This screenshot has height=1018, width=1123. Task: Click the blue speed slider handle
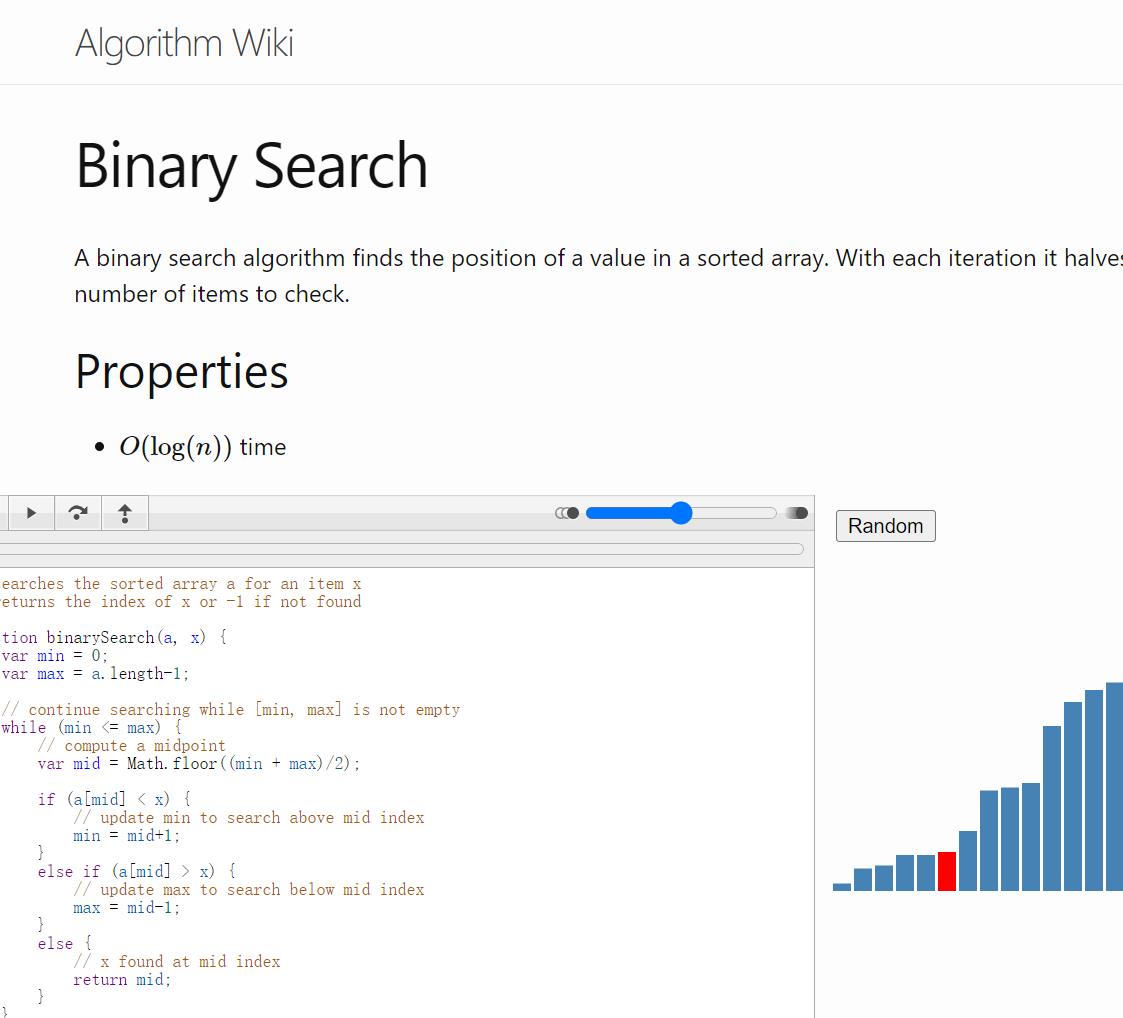tap(681, 513)
